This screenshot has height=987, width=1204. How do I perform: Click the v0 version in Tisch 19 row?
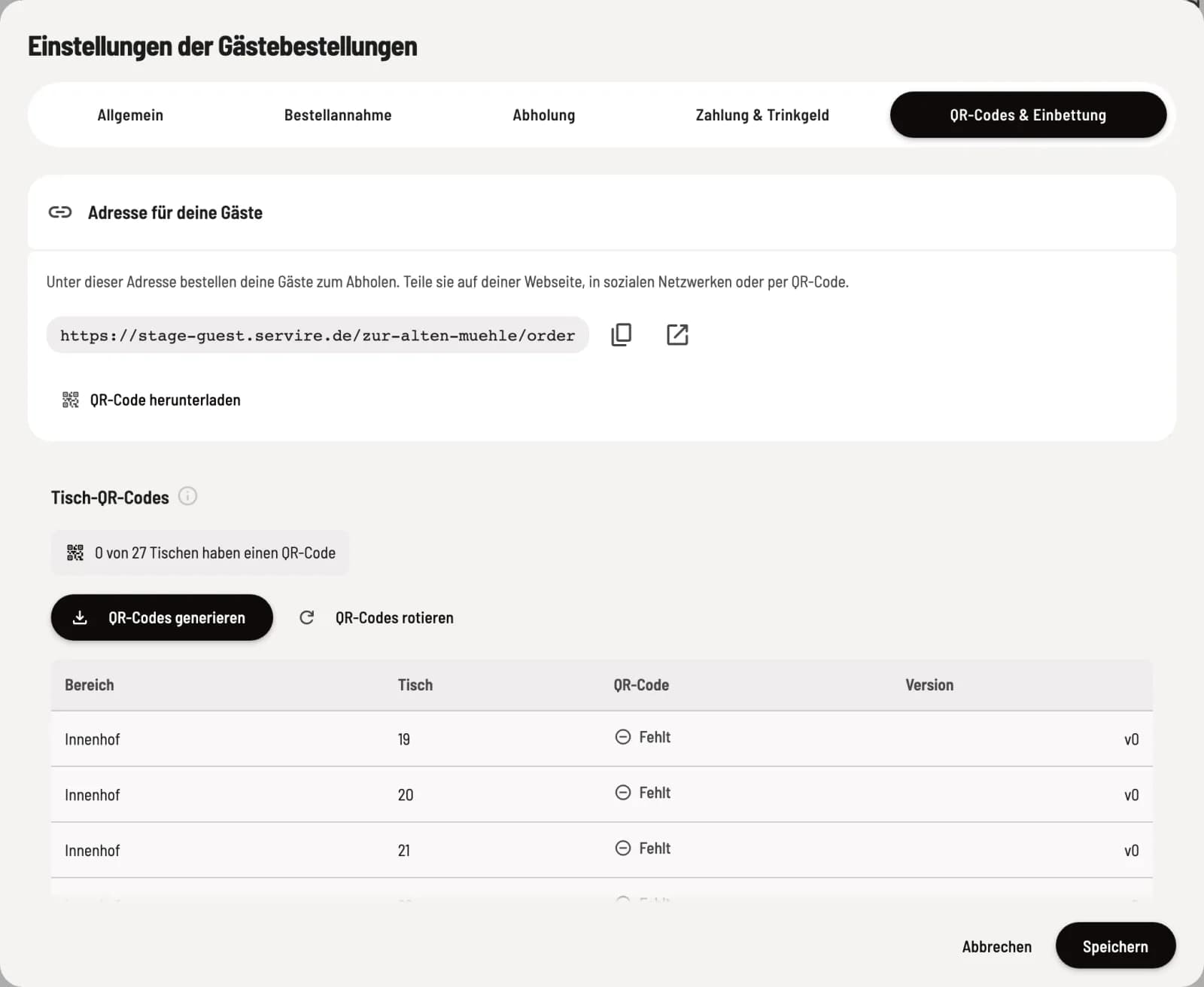1132,739
